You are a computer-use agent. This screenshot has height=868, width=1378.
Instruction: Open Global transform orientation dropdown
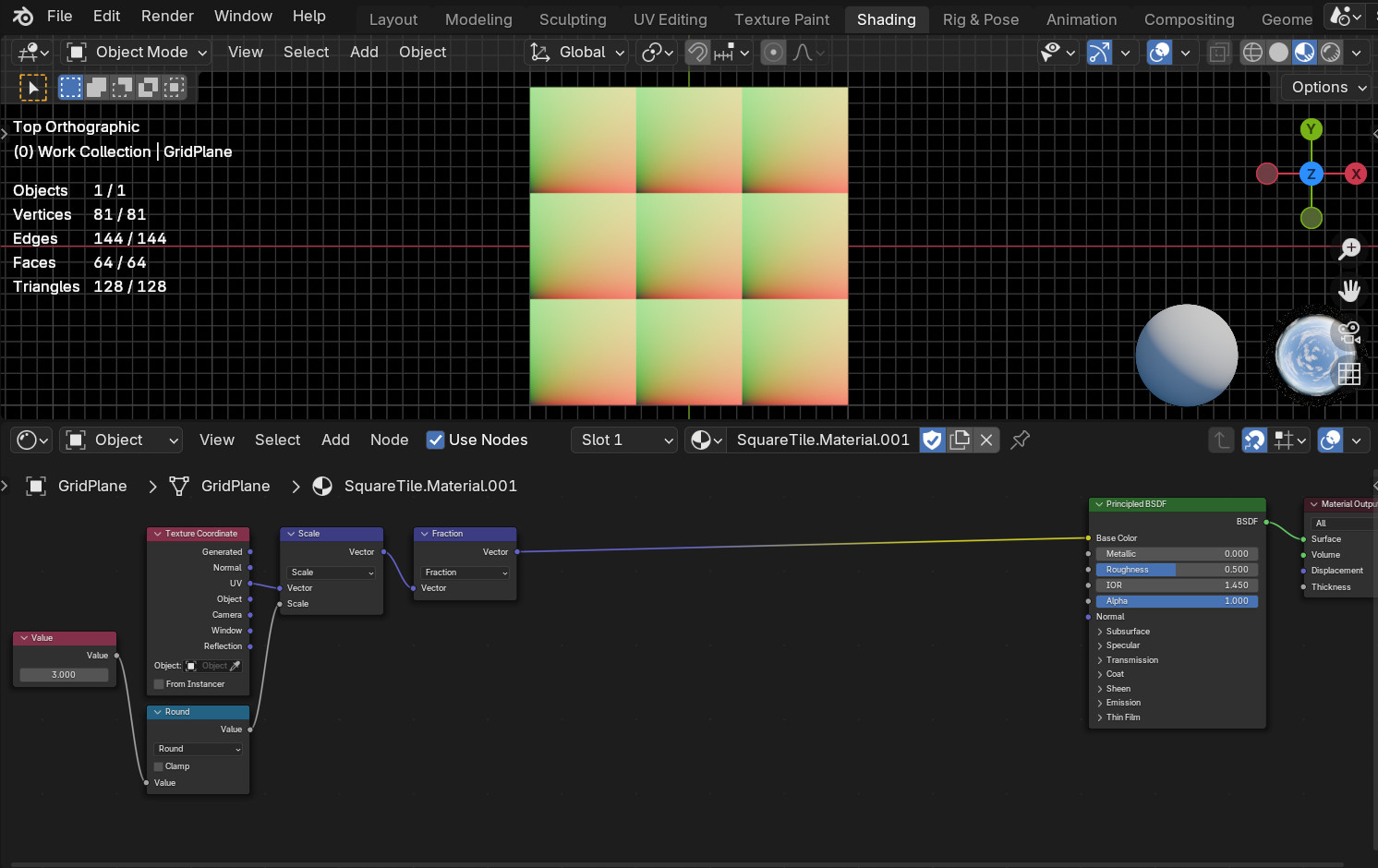(577, 53)
